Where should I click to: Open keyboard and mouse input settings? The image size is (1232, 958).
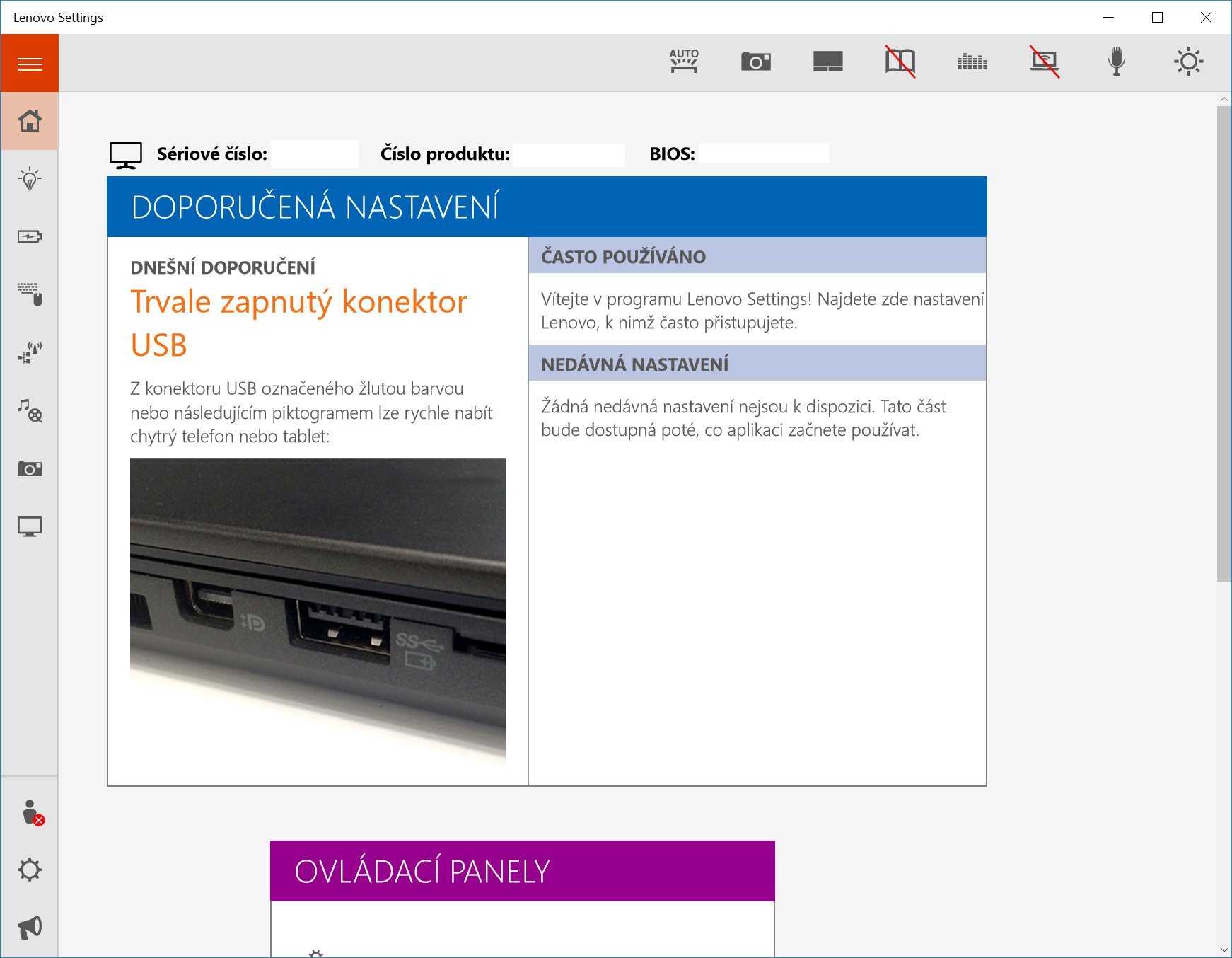30,294
